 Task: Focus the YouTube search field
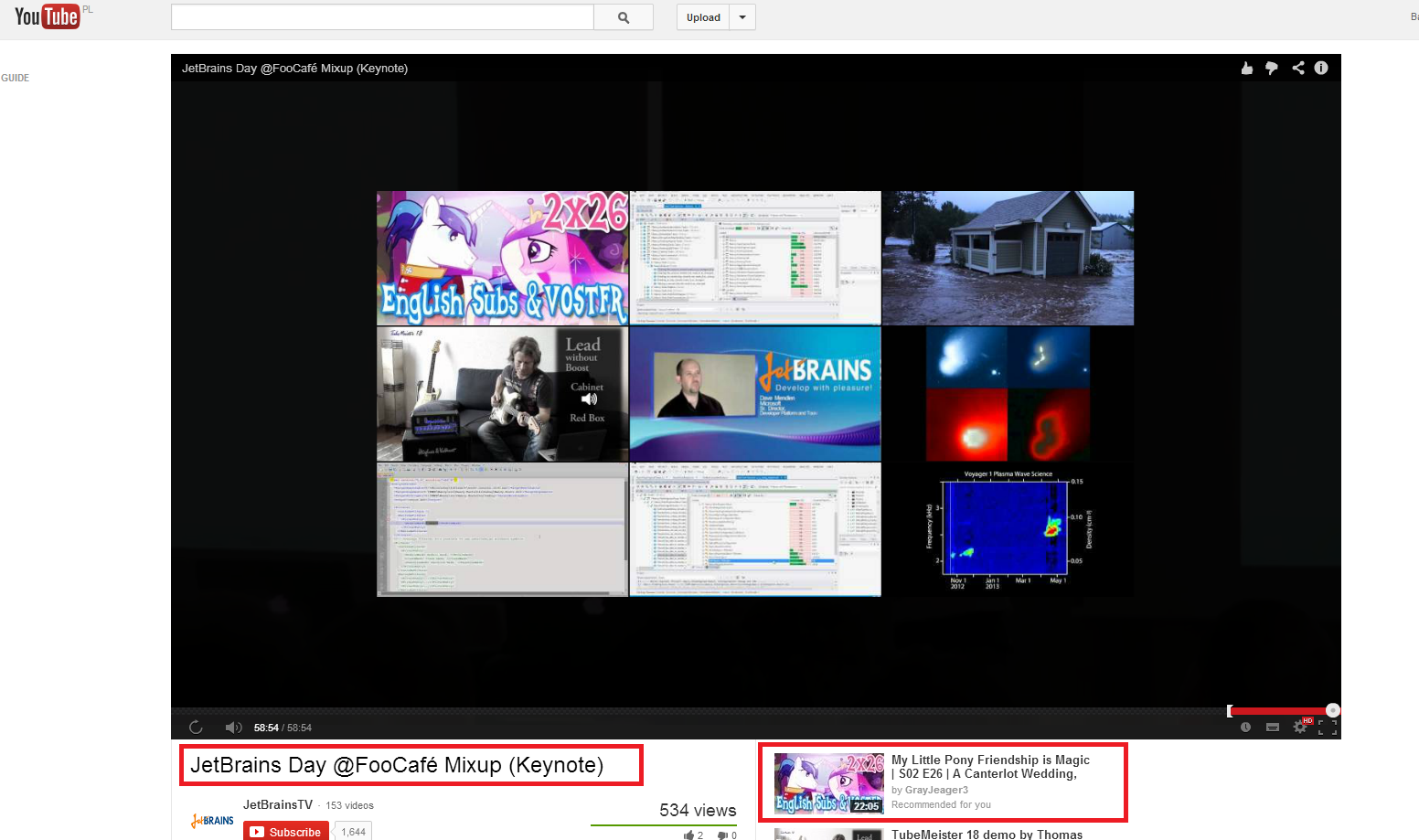pos(382,17)
